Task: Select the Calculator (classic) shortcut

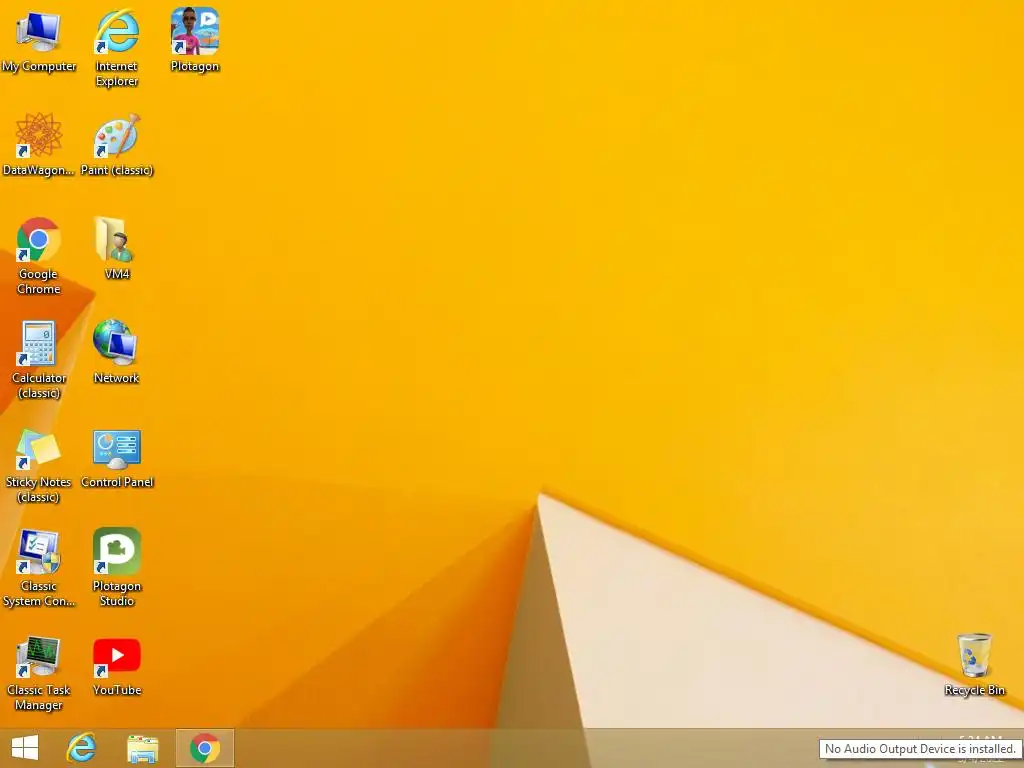Action: pos(39,360)
